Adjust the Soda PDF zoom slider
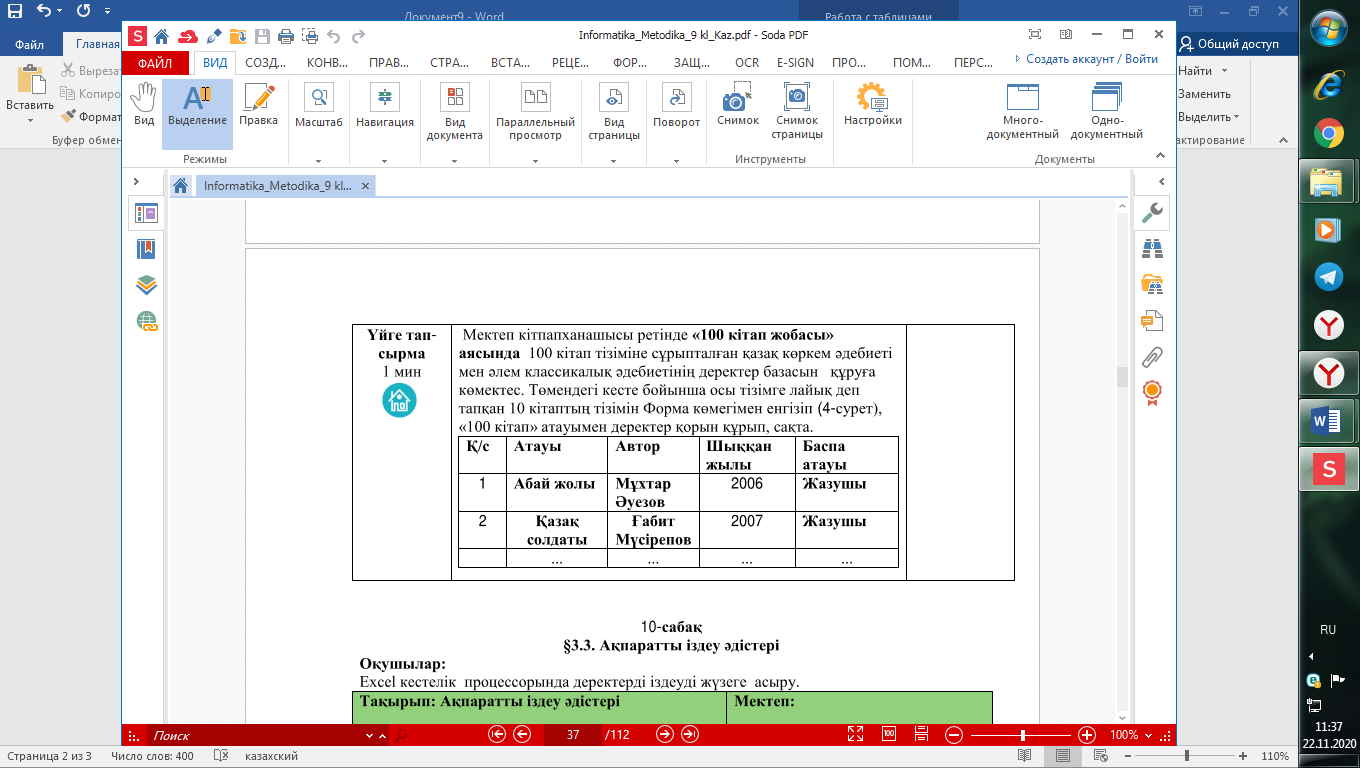 click(1022, 735)
